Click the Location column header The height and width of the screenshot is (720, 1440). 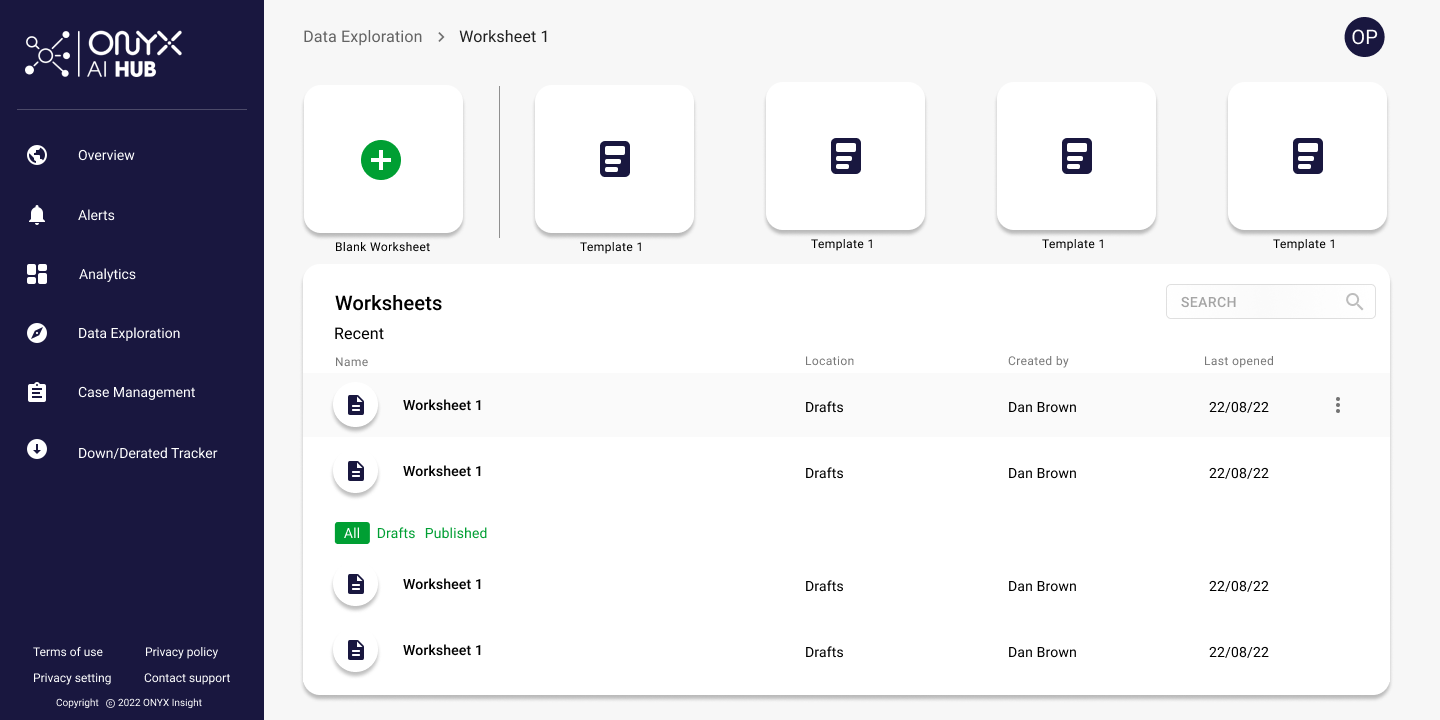(830, 361)
